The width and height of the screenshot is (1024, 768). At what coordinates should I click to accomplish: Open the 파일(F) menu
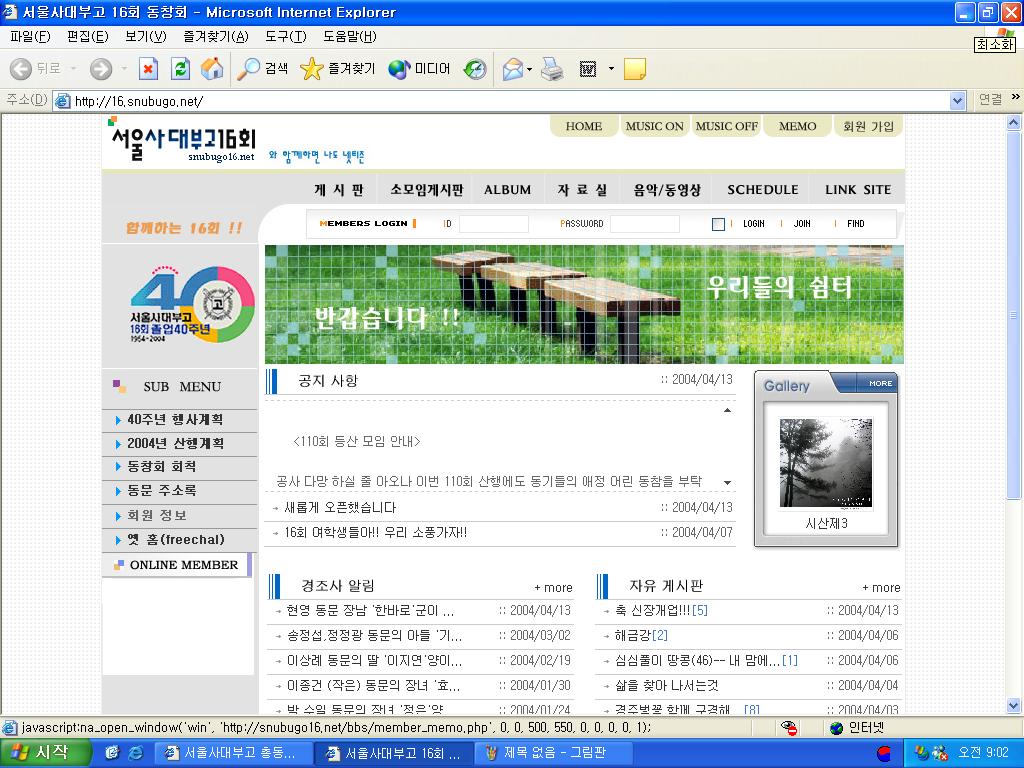(x=30, y=37)
